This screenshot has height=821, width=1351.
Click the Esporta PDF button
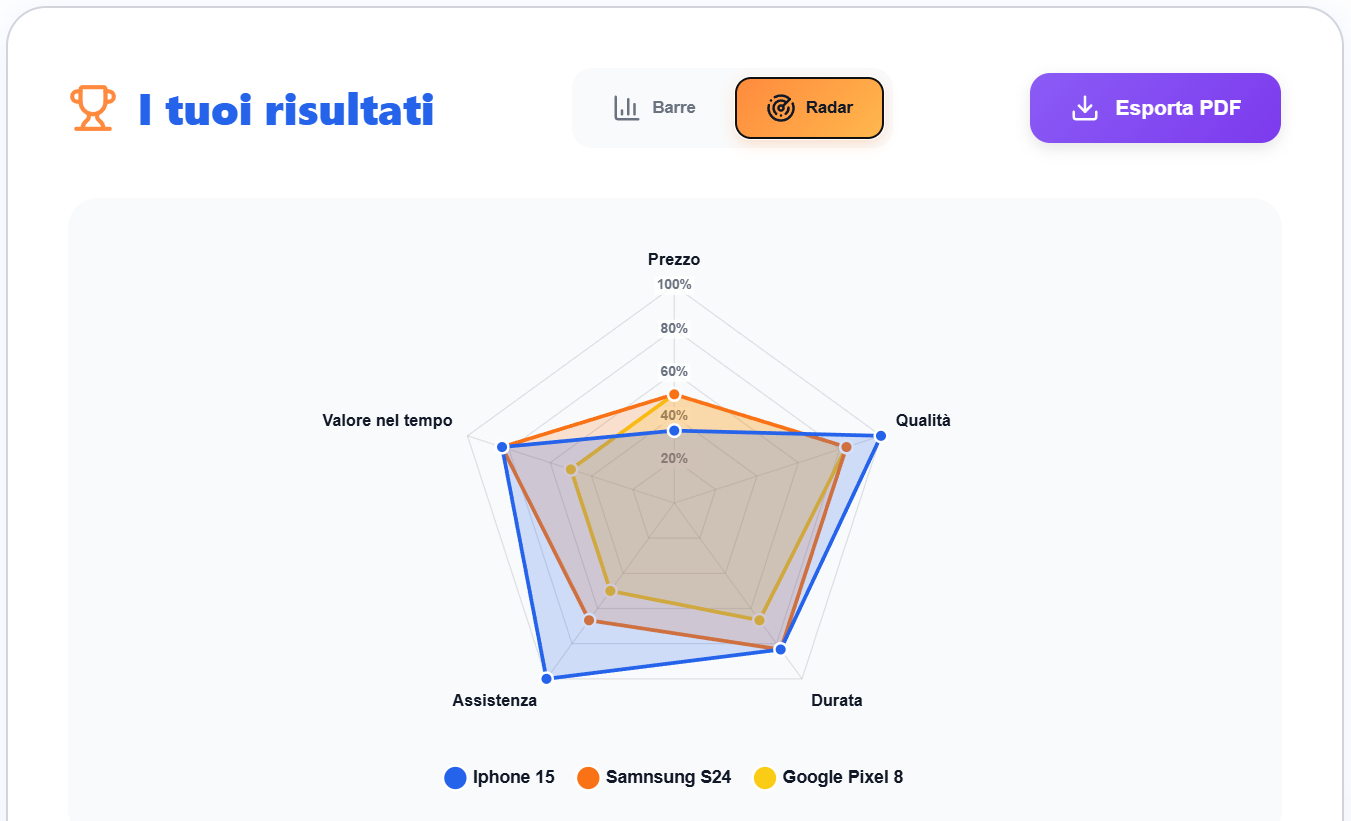tap(1155, 107)
